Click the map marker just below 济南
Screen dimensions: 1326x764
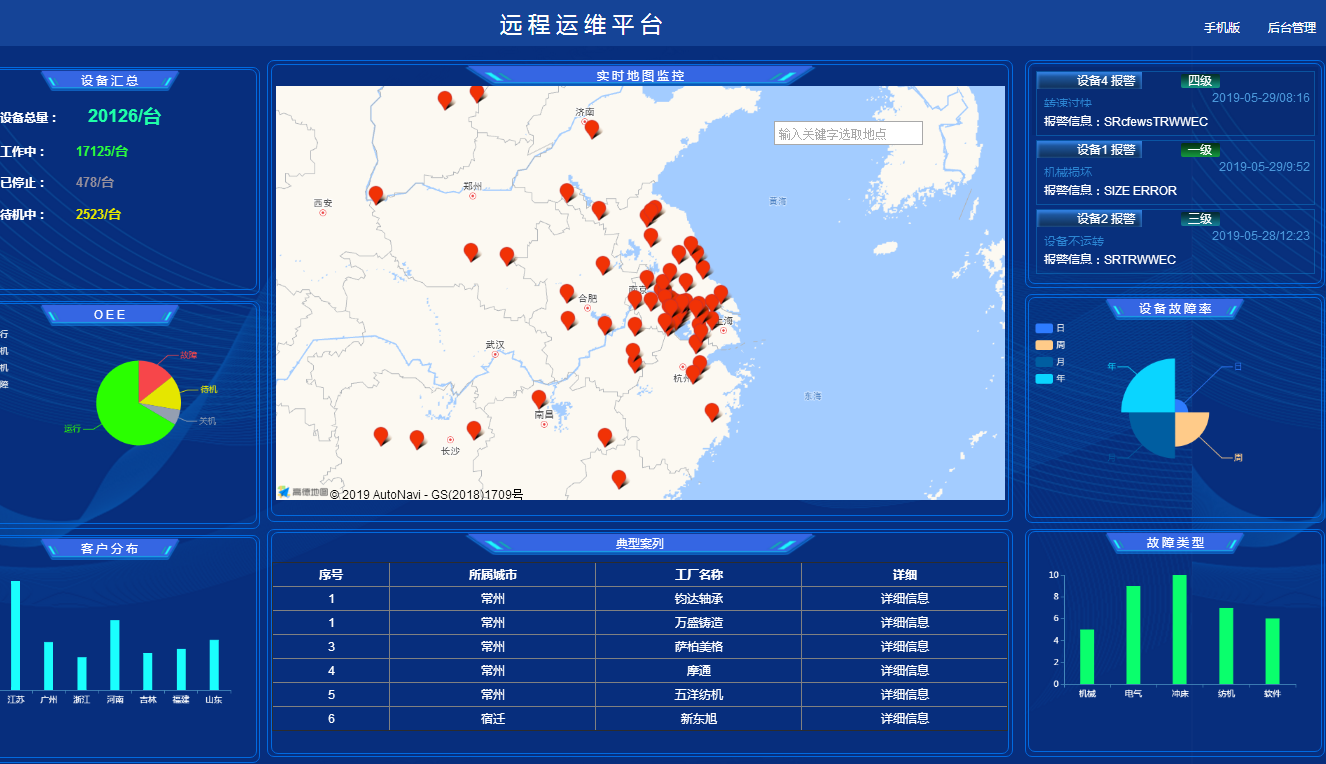tap(591, 127)
